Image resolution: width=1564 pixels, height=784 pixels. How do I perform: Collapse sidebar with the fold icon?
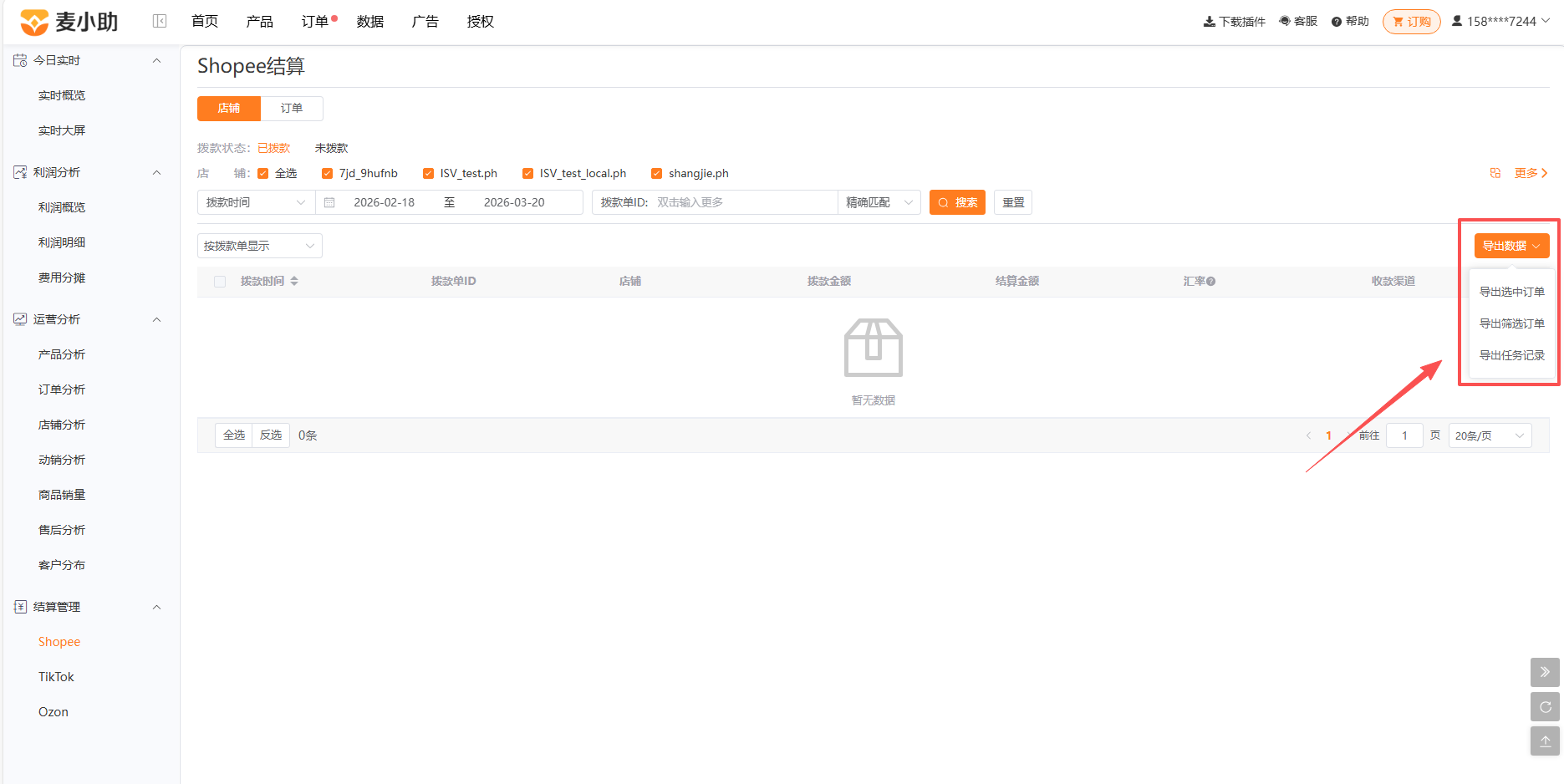point(160,21)
